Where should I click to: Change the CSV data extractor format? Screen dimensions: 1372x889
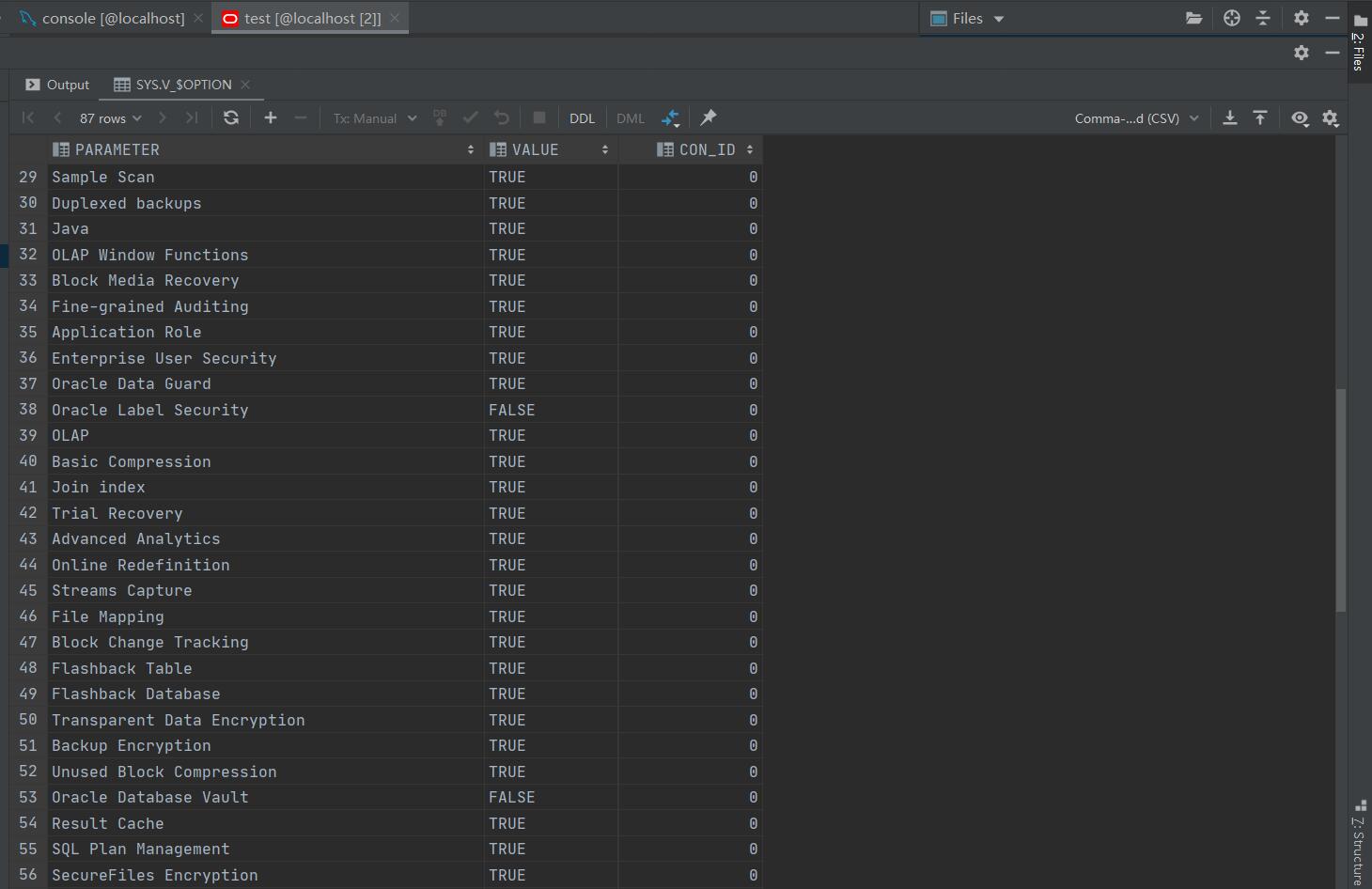(1137, 118)
